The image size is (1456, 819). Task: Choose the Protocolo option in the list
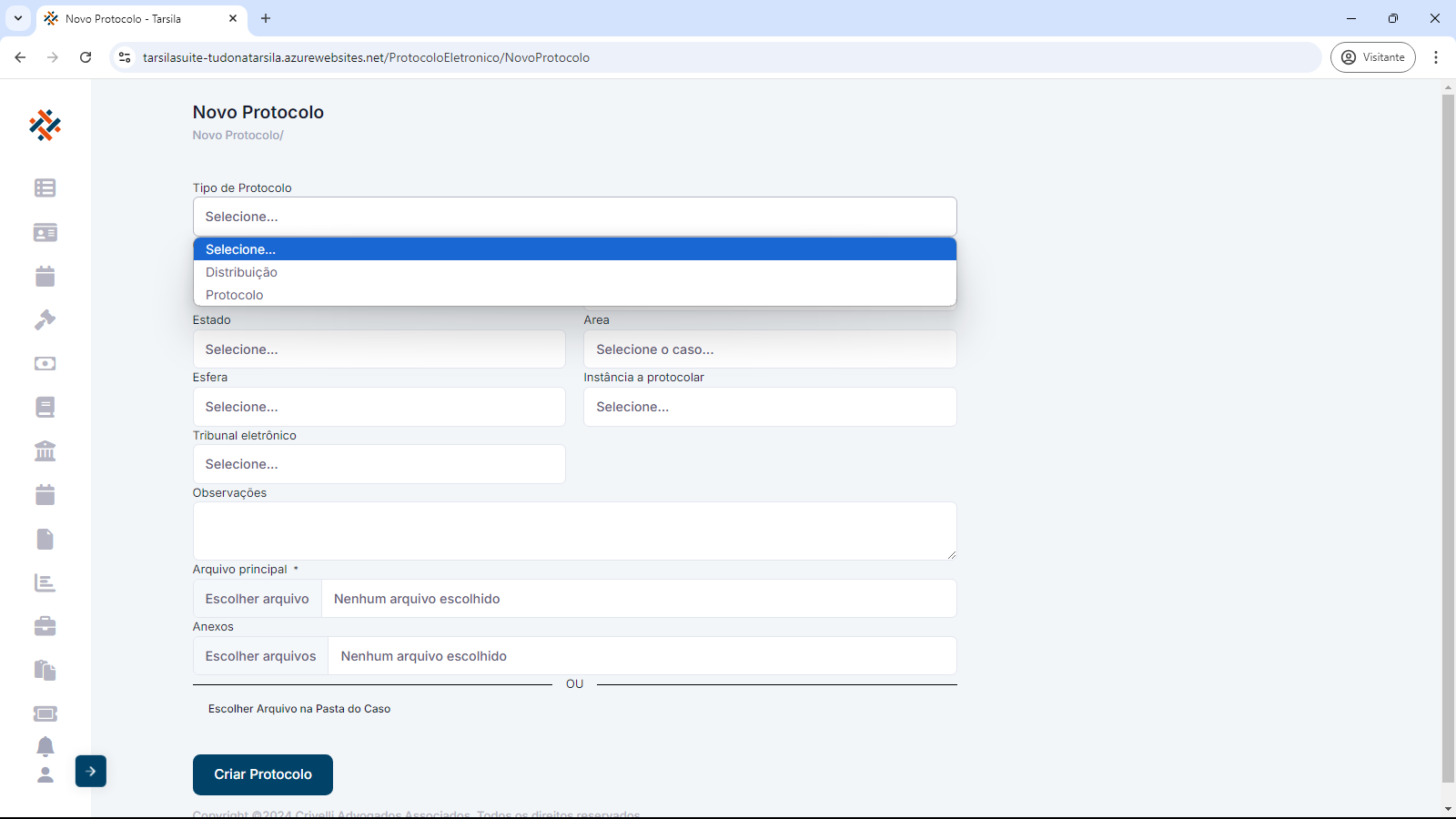[235, 295]
